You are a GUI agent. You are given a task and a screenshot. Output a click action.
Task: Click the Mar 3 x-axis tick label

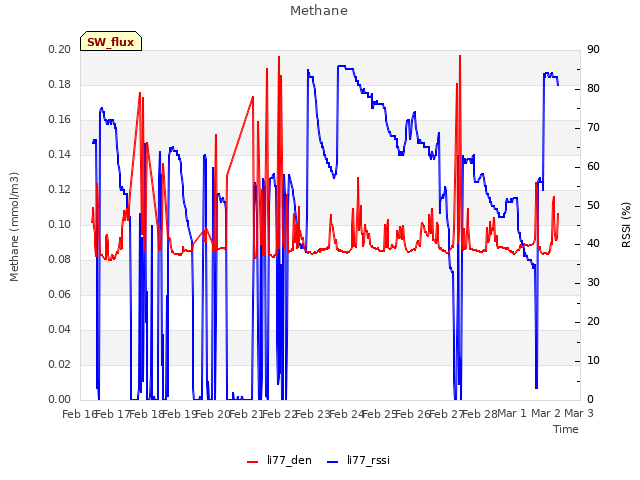click(579, 413)
